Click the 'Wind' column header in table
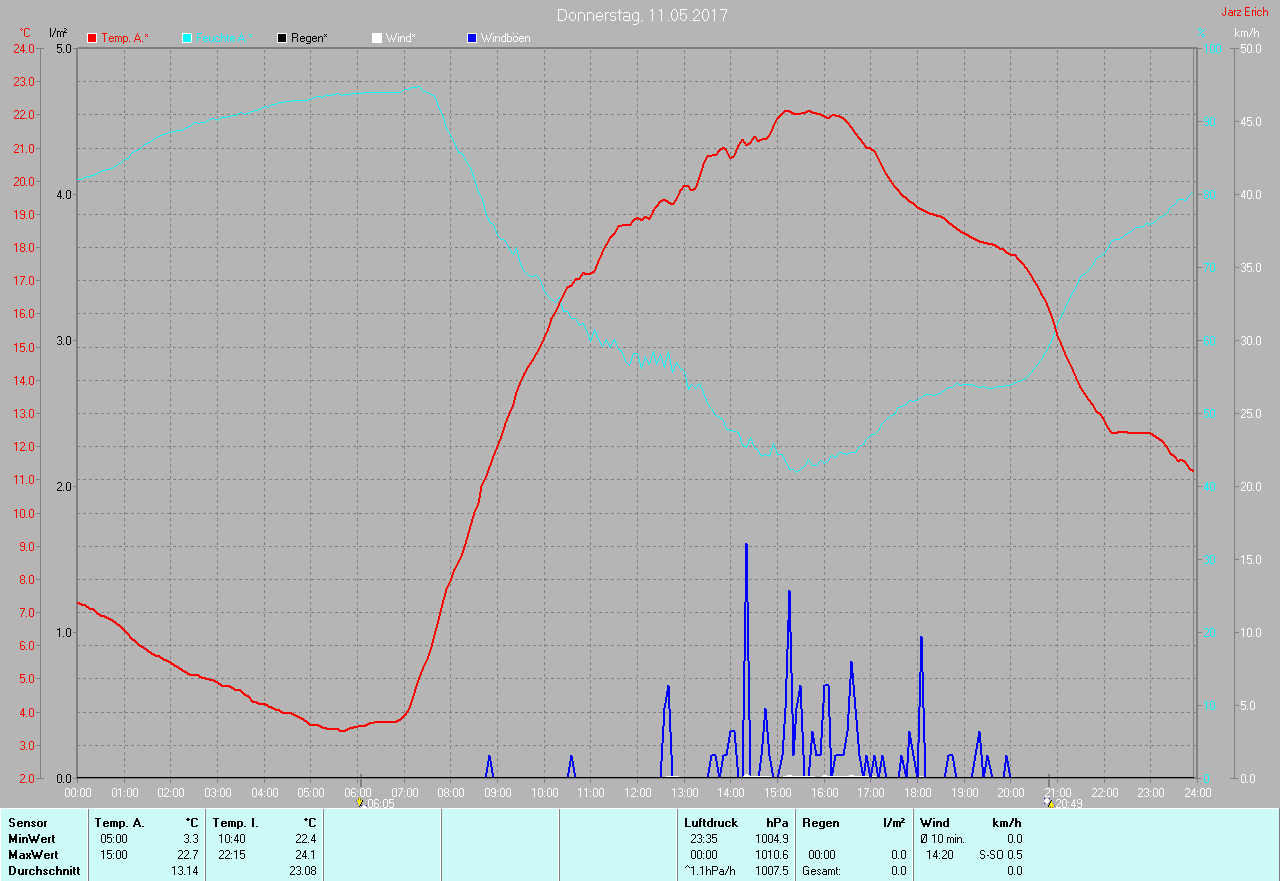 click(x=935, y=823)
